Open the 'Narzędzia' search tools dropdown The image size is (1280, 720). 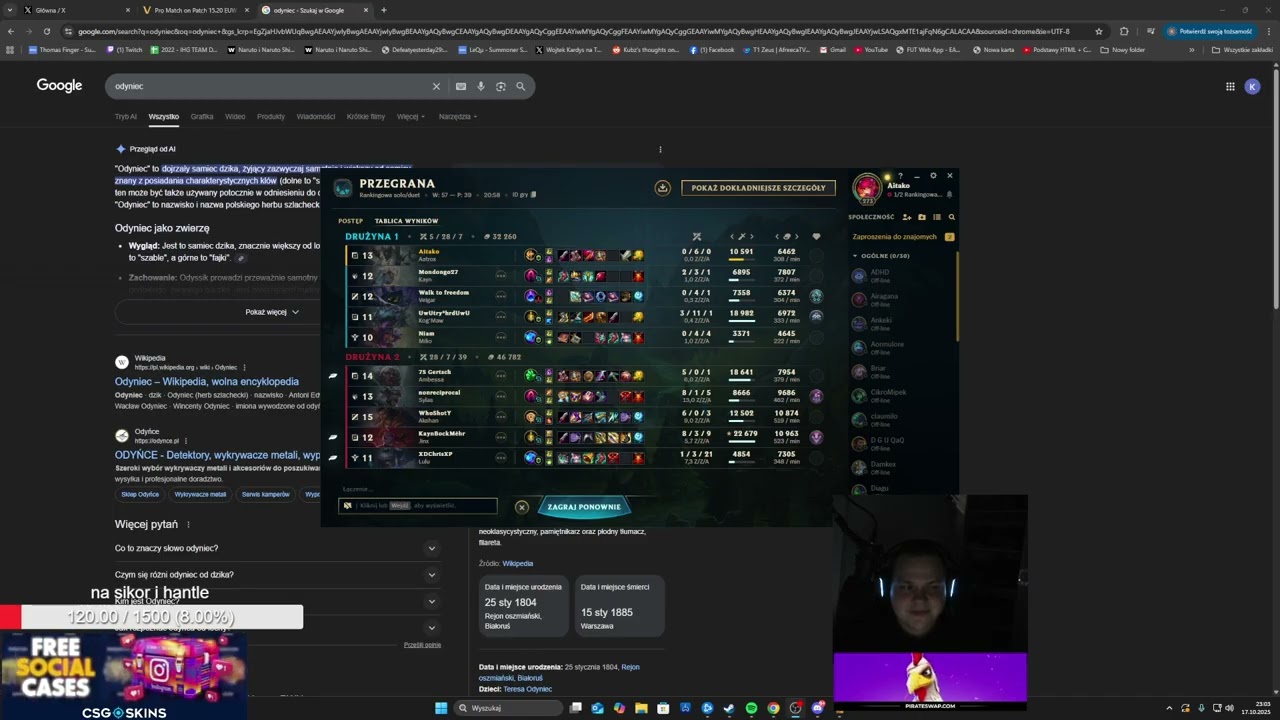458,116
